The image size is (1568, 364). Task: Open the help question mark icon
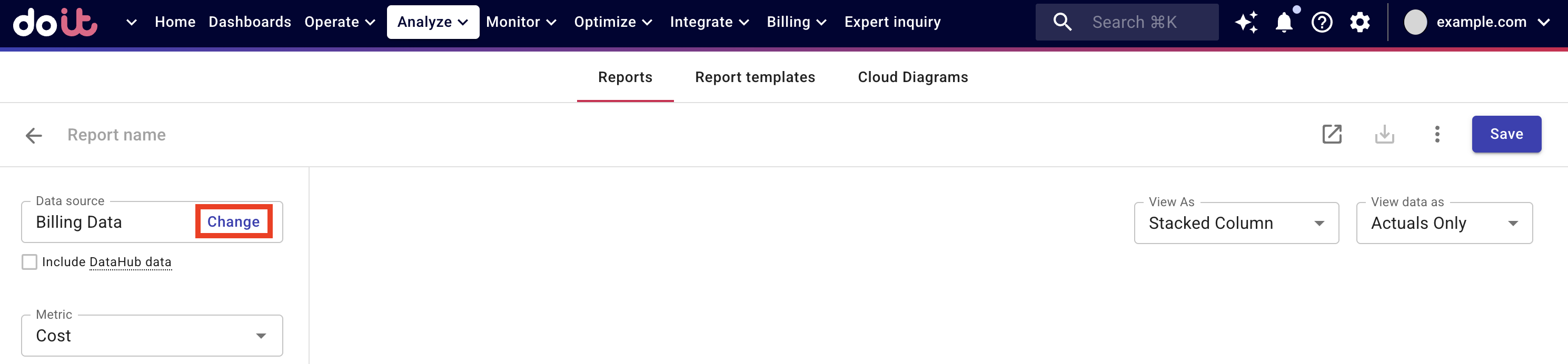tap(1322, 23)
